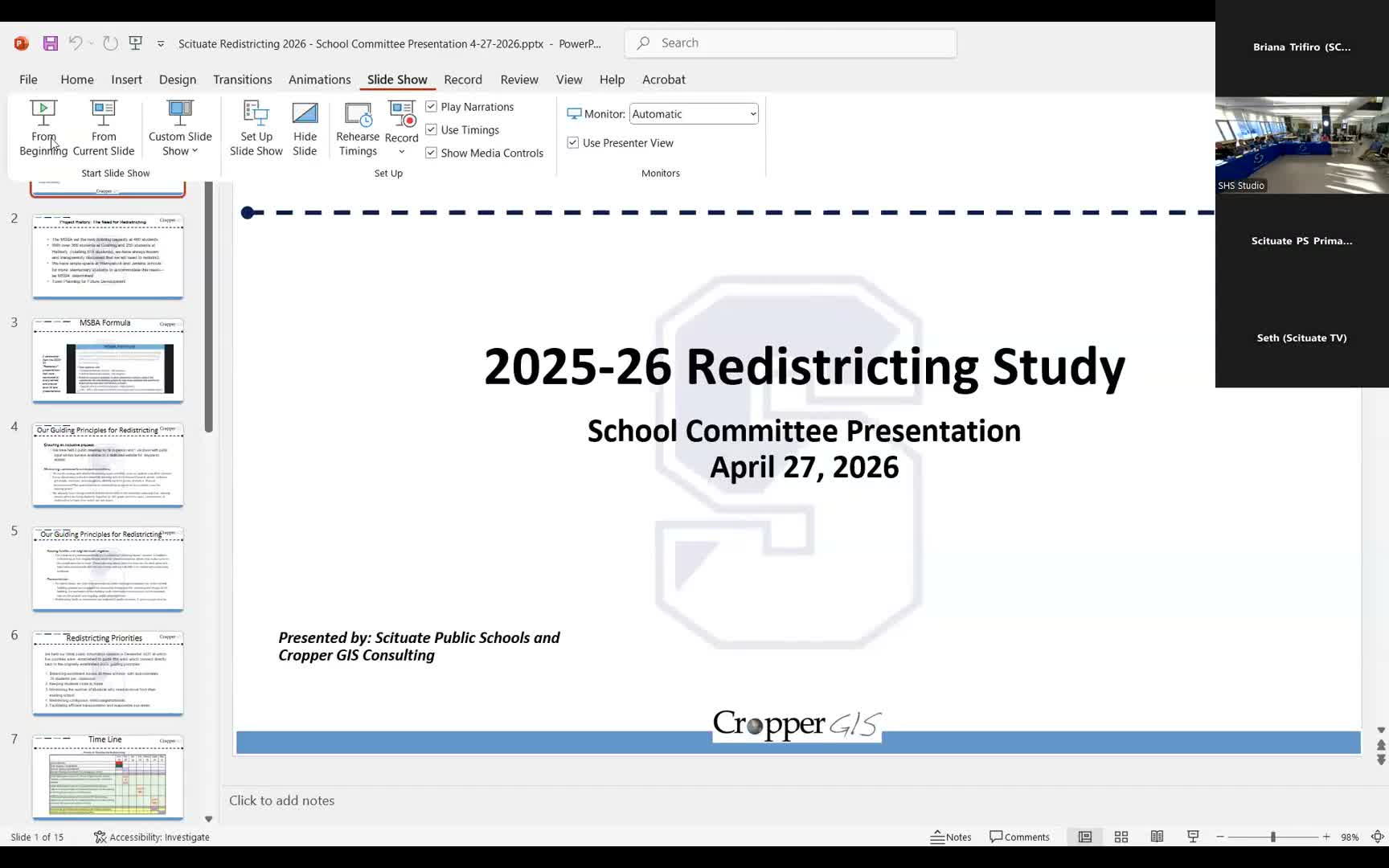Click Slide 1 of 15 indicator
The image size is (1389, 868).
(x=37, y=837)
